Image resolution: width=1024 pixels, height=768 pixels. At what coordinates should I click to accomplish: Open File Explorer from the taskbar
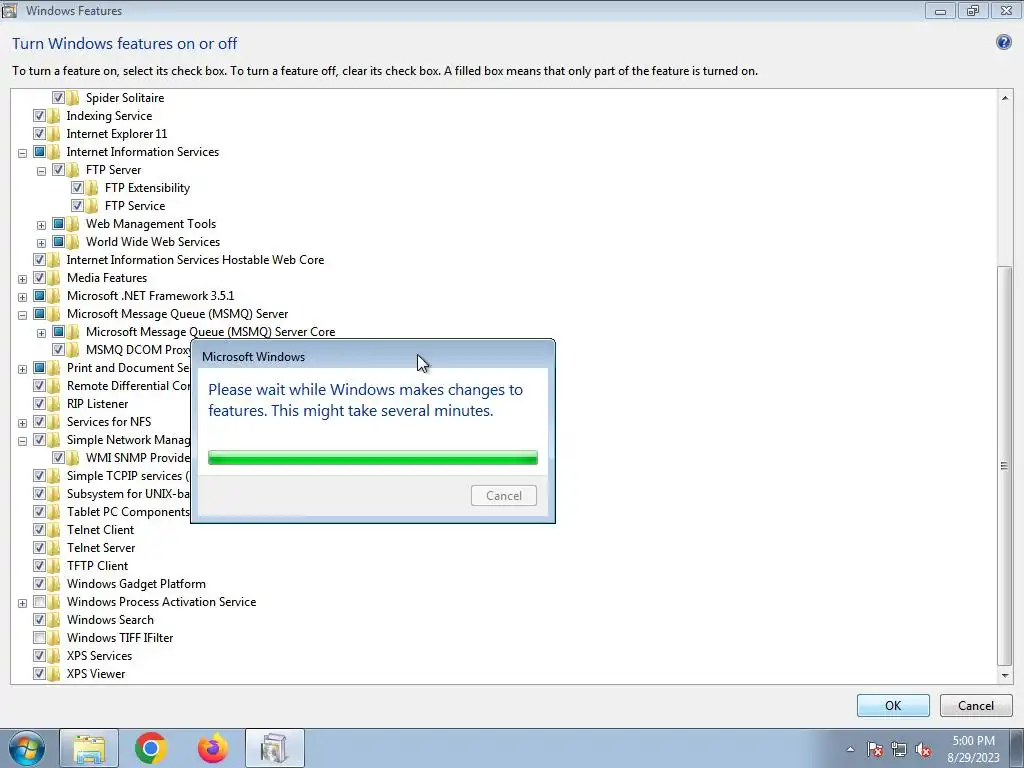coord(89,748)
